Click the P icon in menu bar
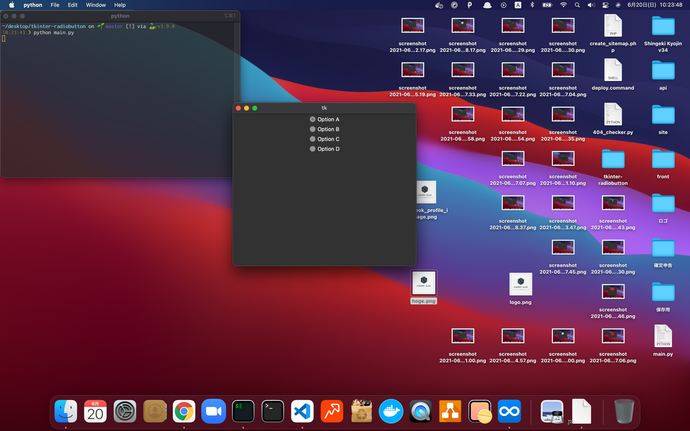 pyautogui.click(x=470, y=5)
